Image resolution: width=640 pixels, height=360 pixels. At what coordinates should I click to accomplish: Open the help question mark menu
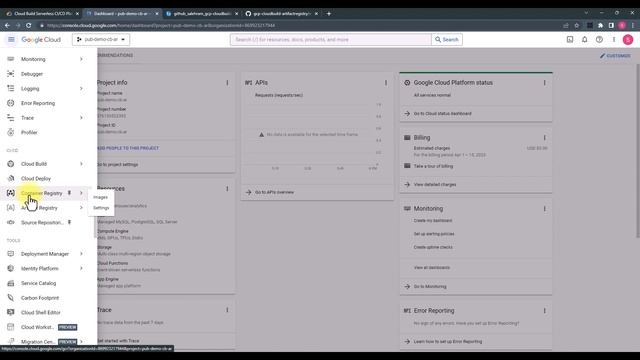[x=599, y=40]
